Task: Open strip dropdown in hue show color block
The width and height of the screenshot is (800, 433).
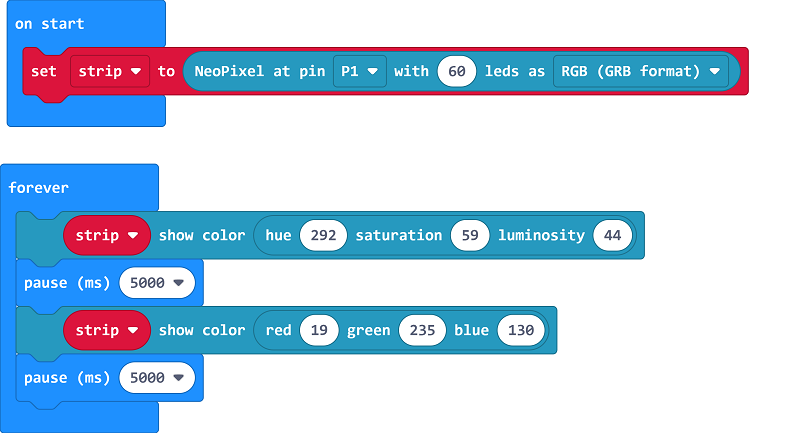Action: click(106, 236)
